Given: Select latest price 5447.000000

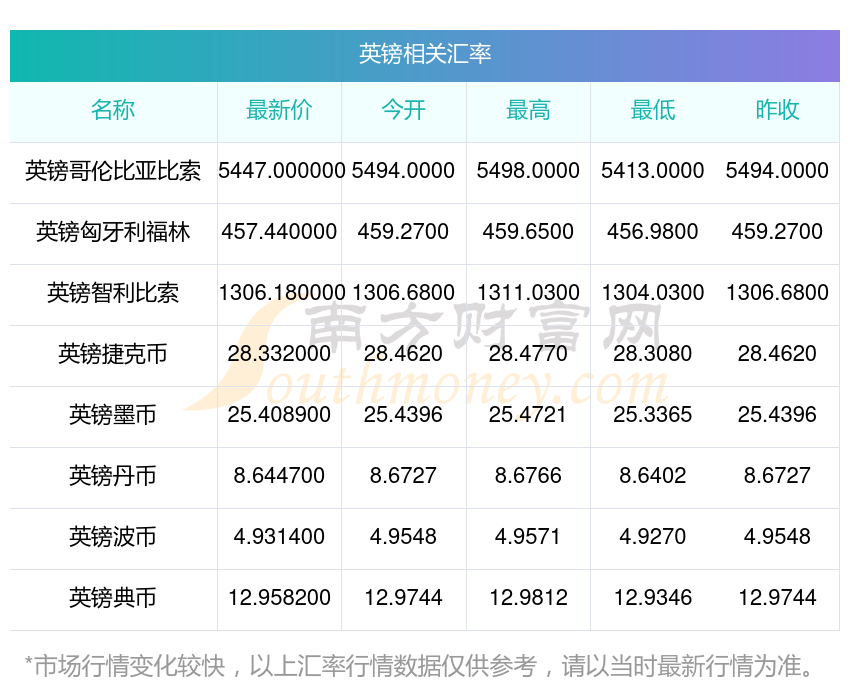Looking at the screenshot, I should point(281,171).
